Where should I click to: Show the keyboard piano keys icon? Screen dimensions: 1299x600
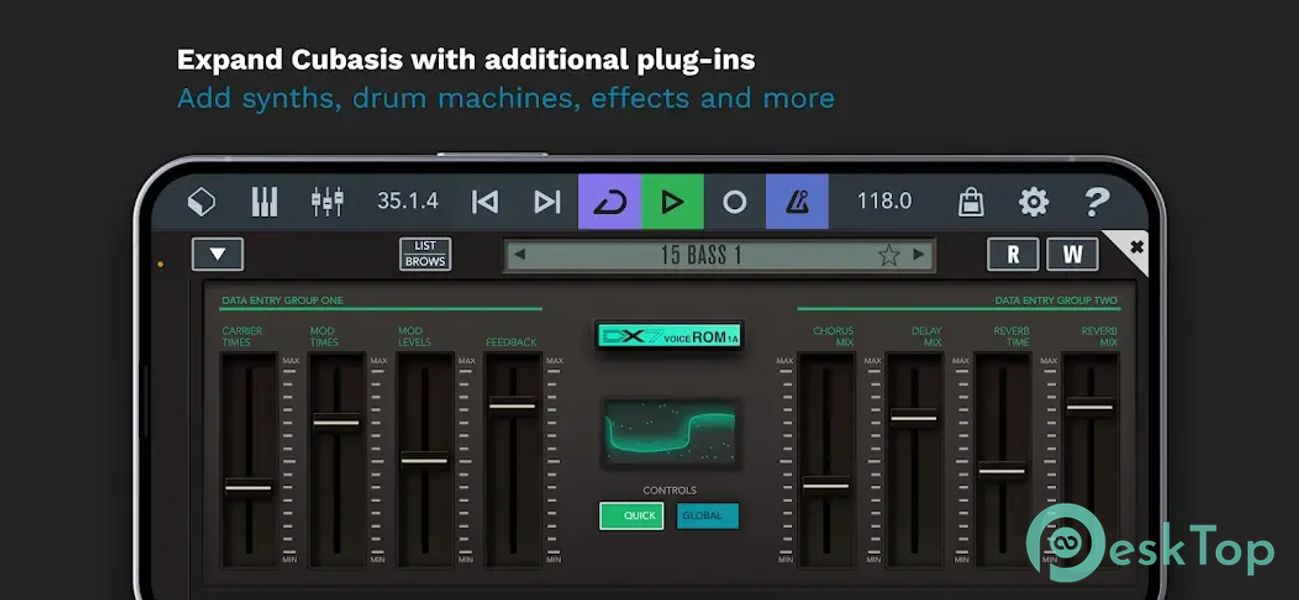coord(264,202)
